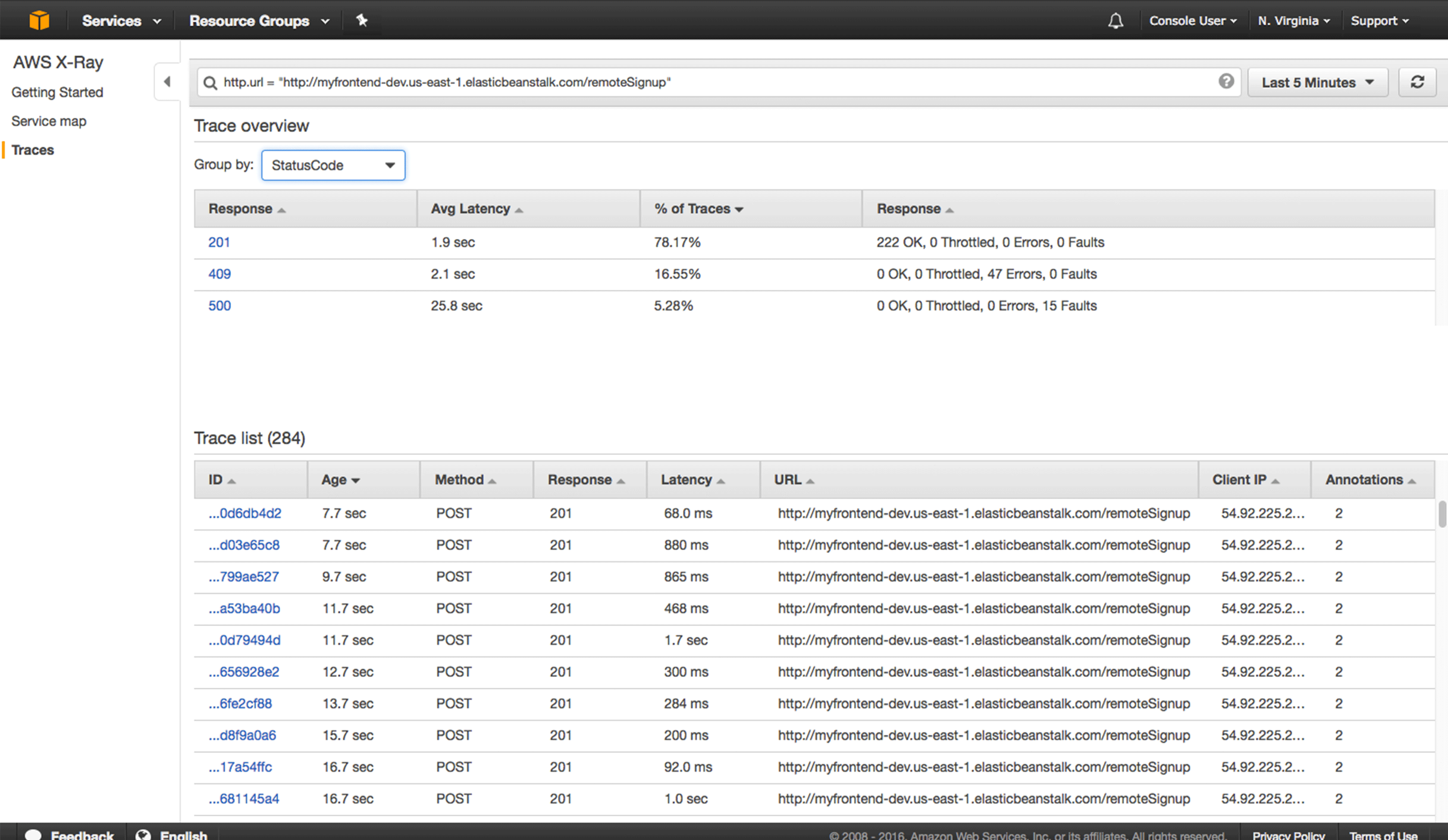Open the notifications bell
The height and width of the screenshot is (840, 1448).
tap(1115, 20)
